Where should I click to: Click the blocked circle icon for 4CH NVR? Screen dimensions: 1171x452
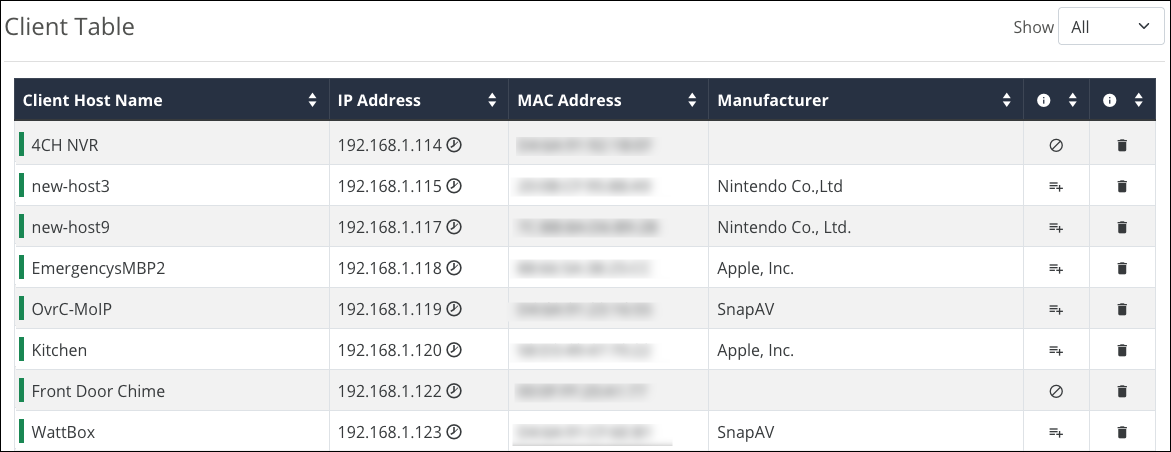coord(1056,146)
